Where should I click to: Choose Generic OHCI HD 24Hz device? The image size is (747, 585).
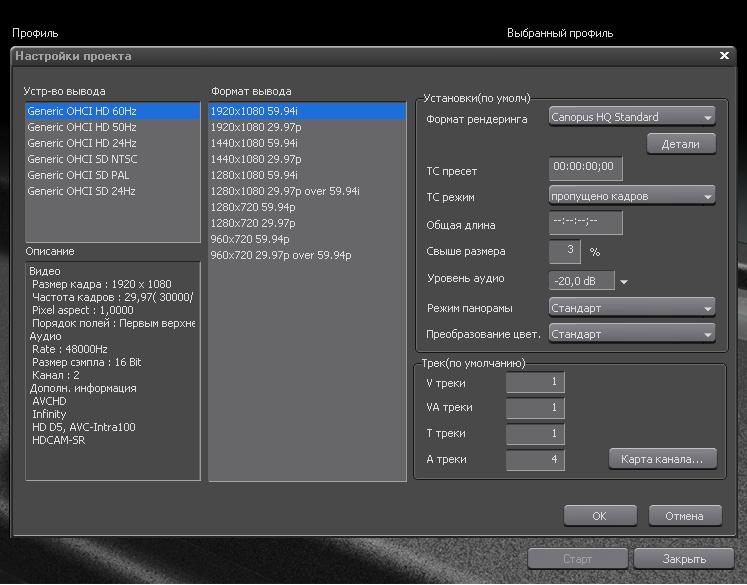pyautogui.click(x=82, y=144)
